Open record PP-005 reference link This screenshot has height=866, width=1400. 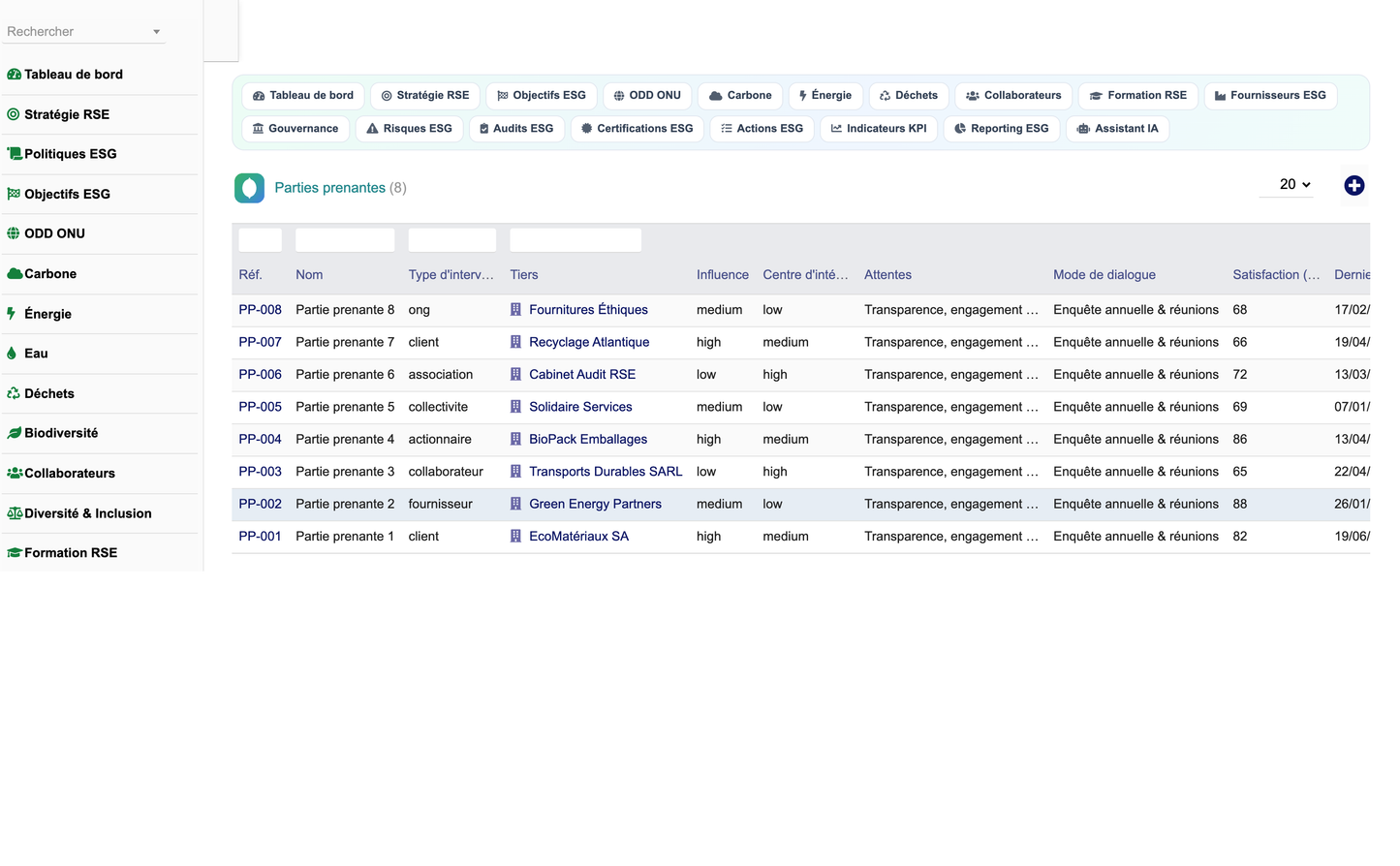pyautogui.click(x=260, y=407)
